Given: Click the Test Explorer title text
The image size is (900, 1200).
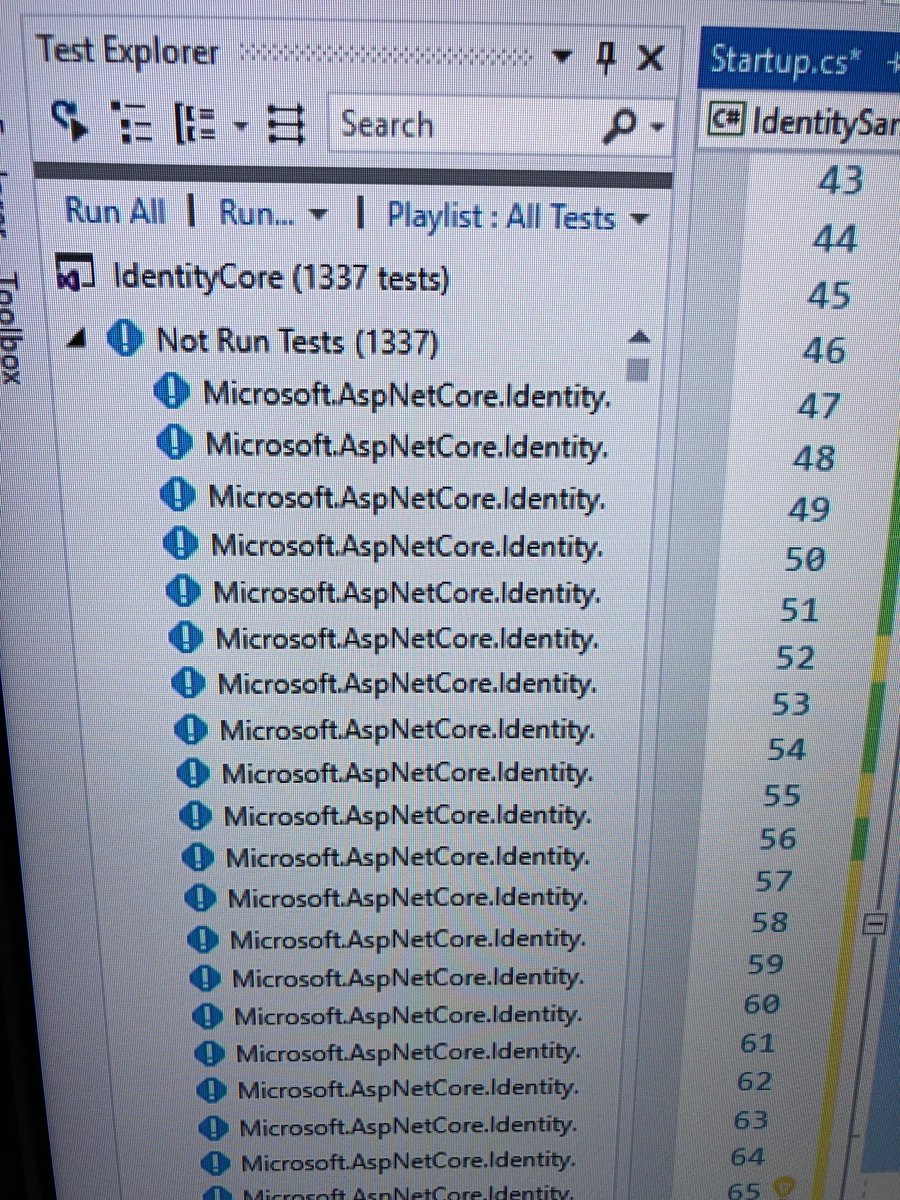Looking at the screenshot, I should (x=127, y=52).
